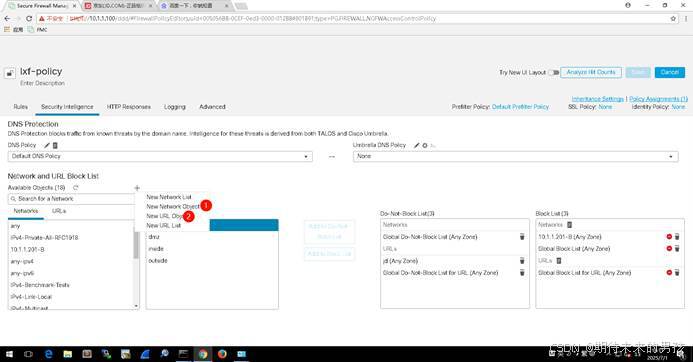Delete jd (Any Zone) from Do-Not-Block List
Viewport: 693px width, 362px height.
[x=522, y=261]
